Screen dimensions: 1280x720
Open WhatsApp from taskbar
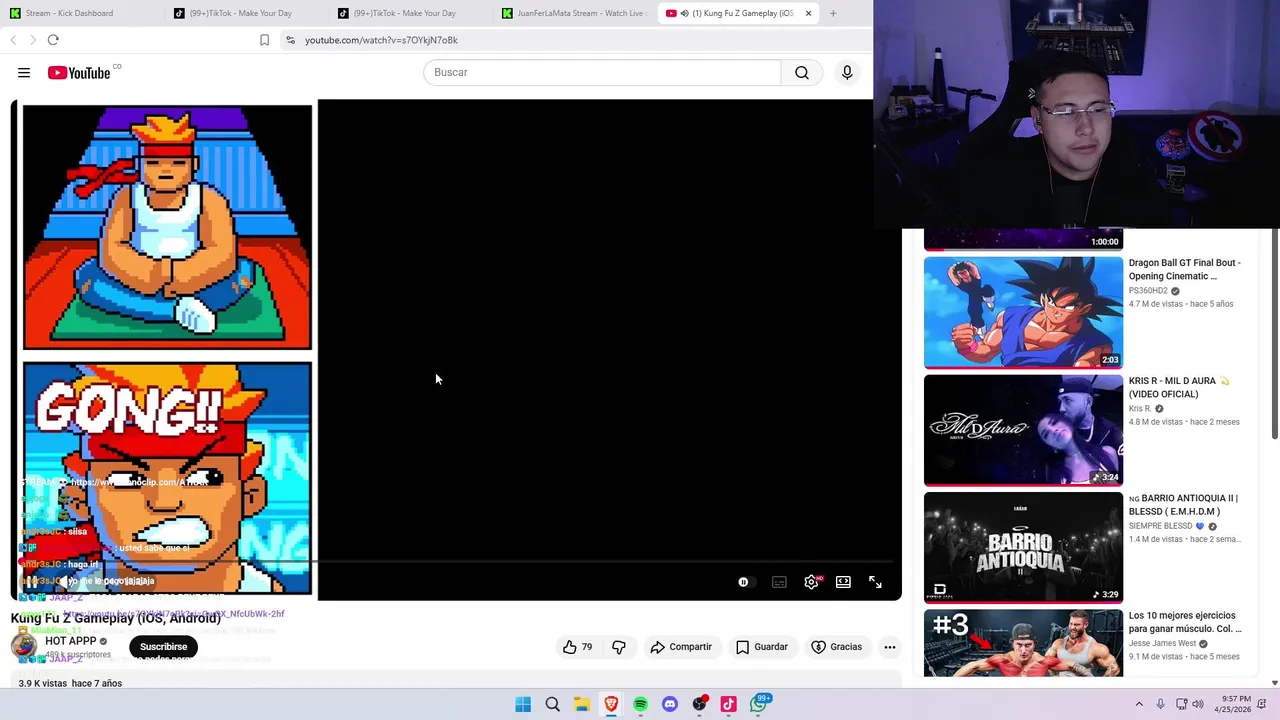point(759,704)
